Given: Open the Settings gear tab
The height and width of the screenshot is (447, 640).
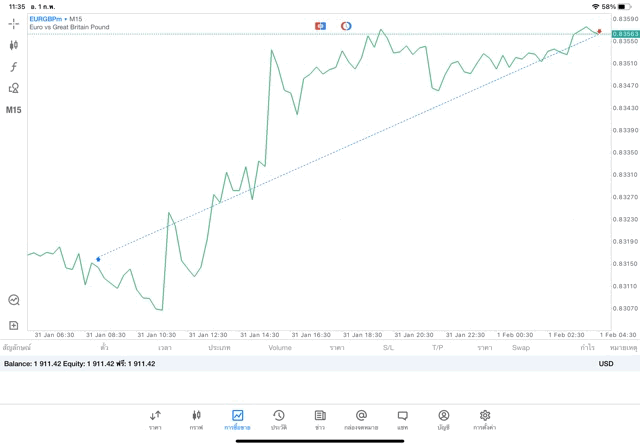Looking at the screenshot, I should (485, 419).
